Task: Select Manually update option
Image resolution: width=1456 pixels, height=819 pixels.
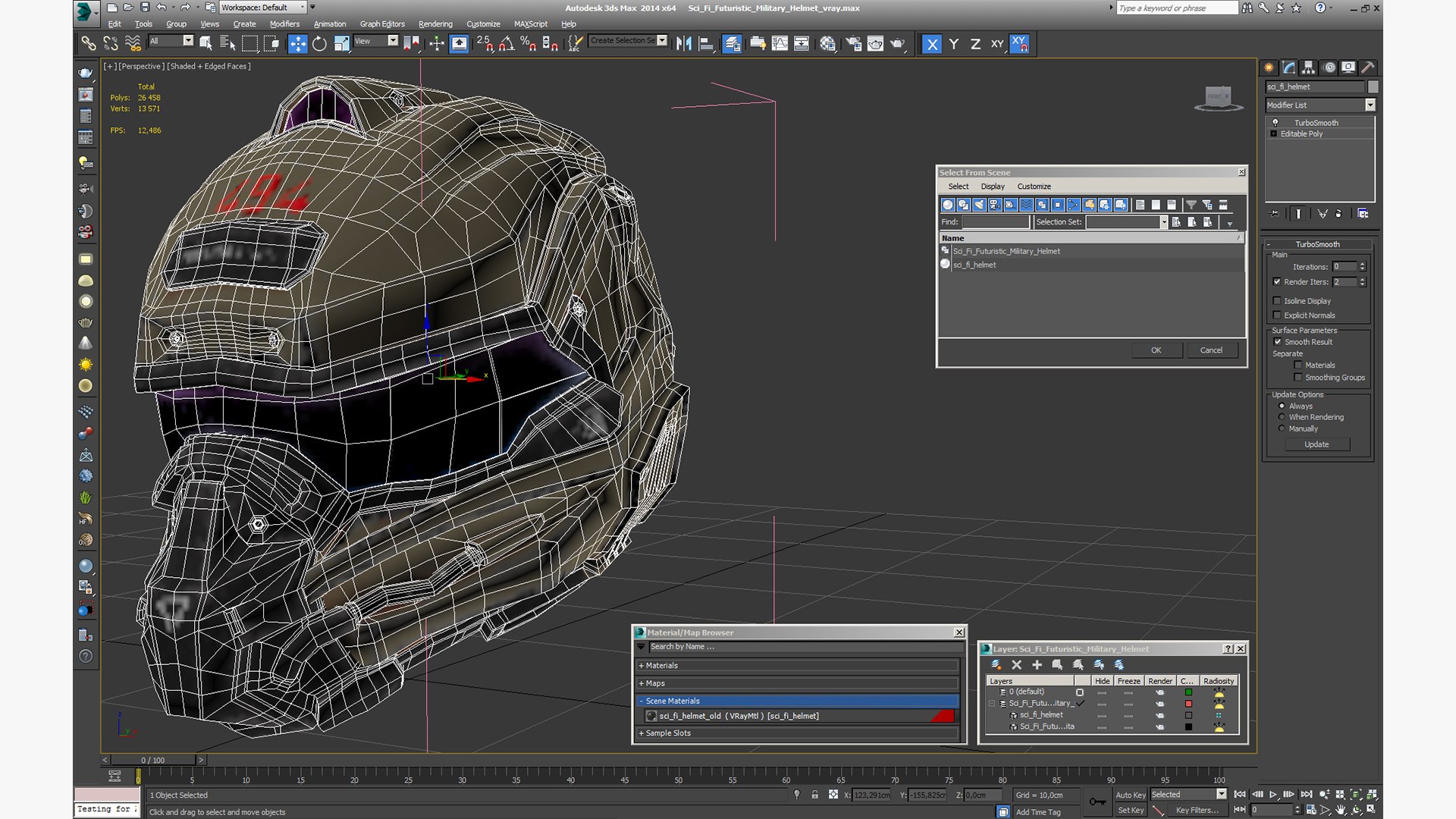Action: pyautogui.click(x=1282, y=428)
